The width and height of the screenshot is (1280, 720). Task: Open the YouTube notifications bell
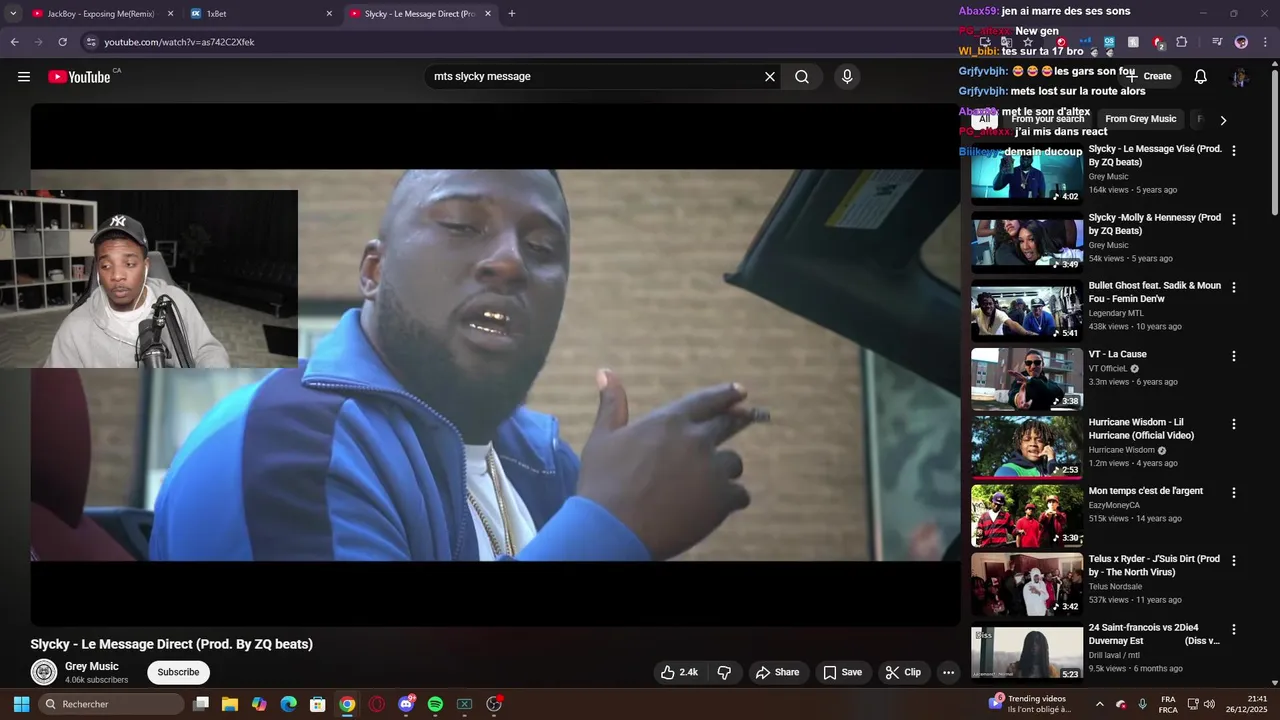1201,77
